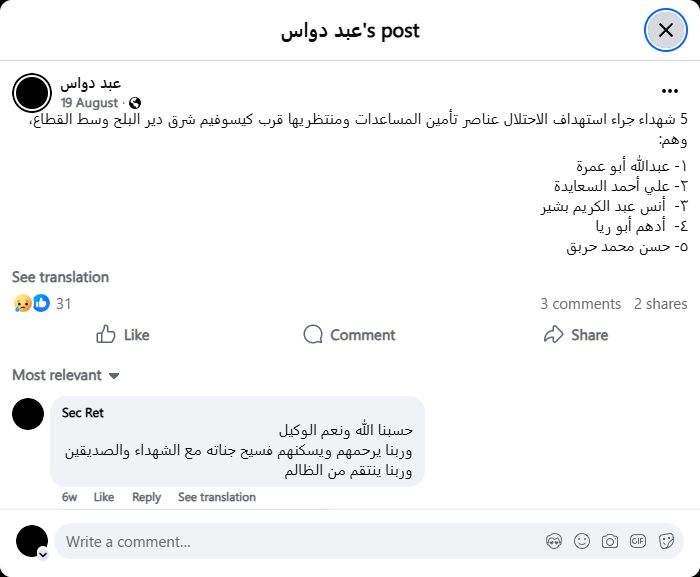Attach a photo using camera icon

coord(610,541)
